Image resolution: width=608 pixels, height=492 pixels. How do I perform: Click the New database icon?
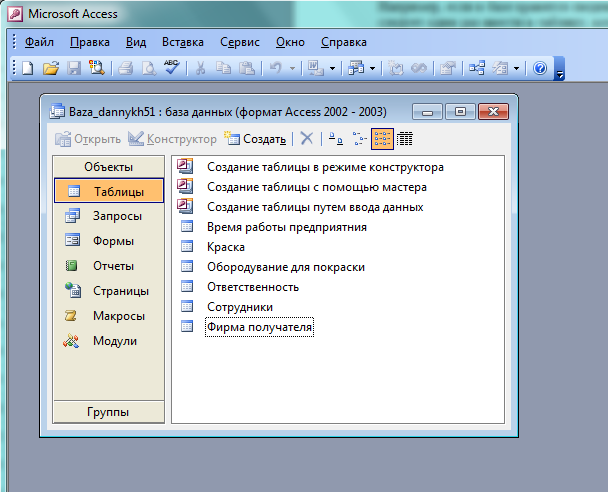(28, 68)
